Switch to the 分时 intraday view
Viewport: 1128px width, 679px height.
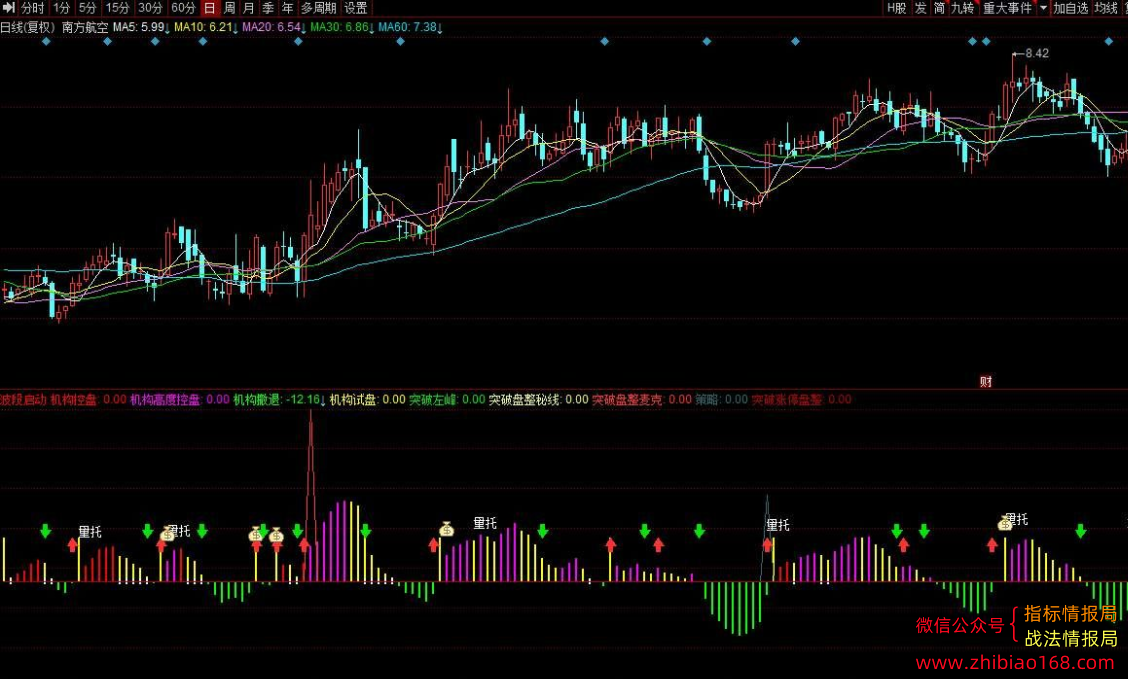tap(32, 8)
